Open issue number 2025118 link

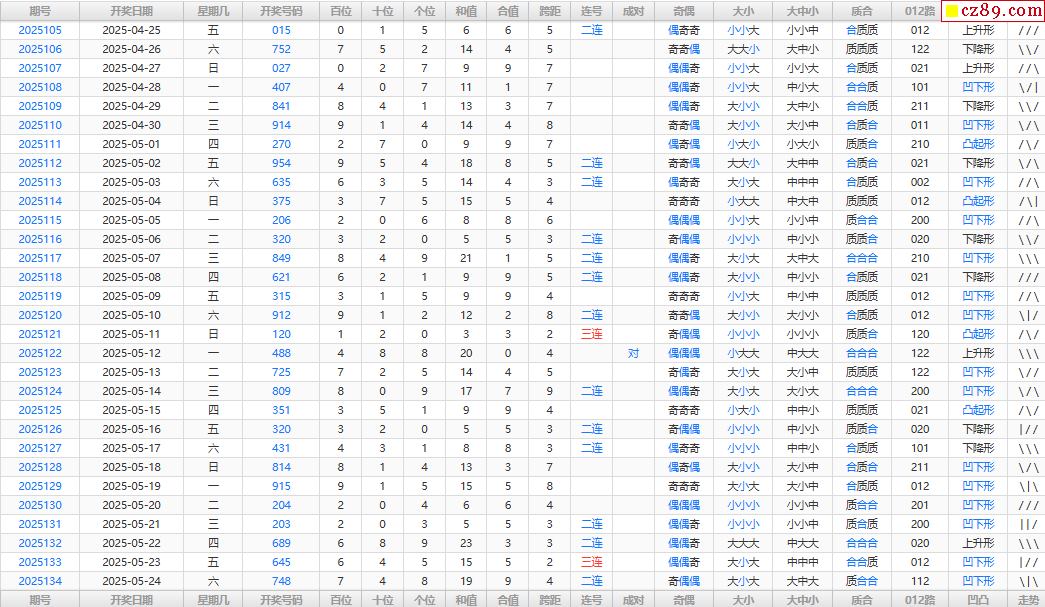coord(40,277)
